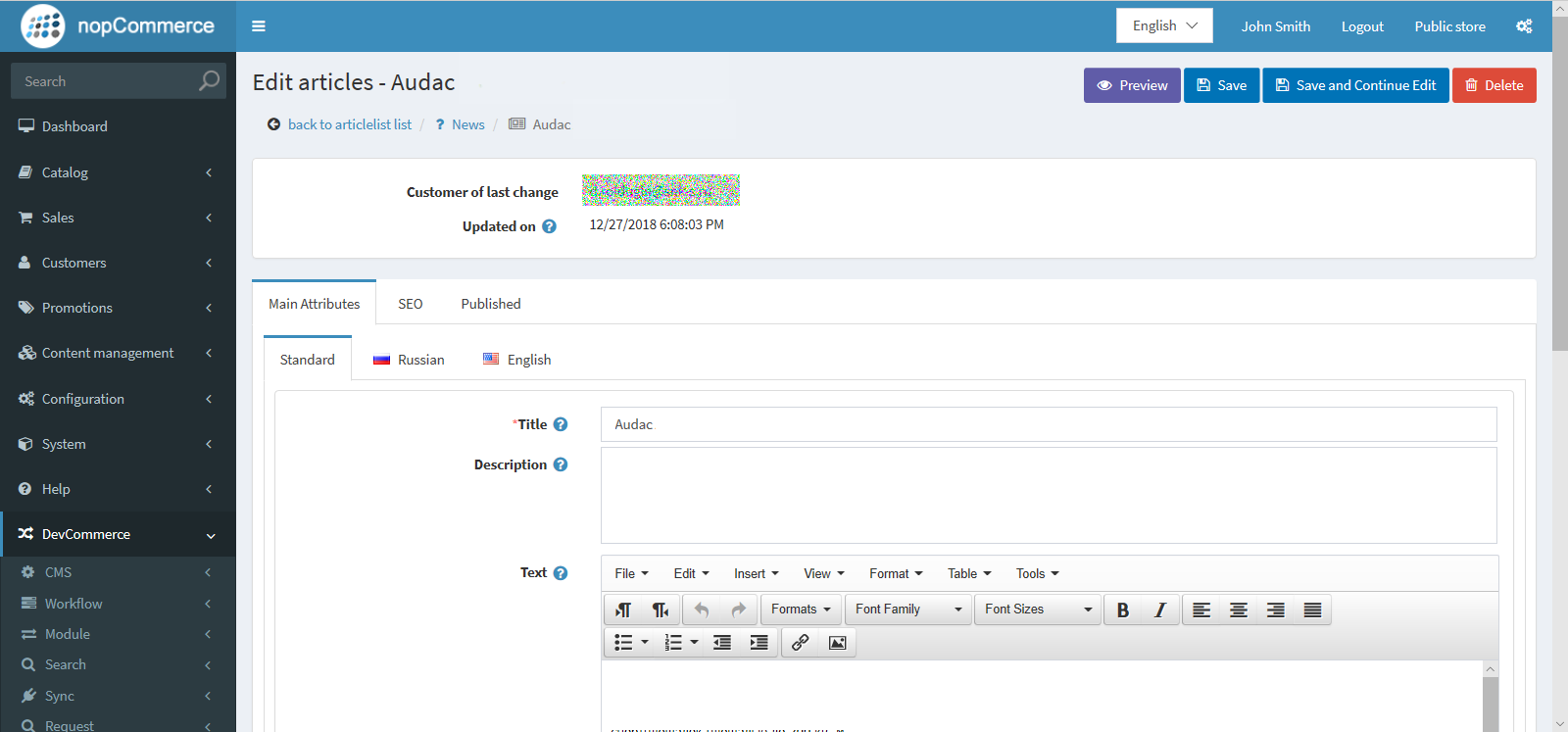This screenshot has width=1568, height=732.
Task: Toggle bold formatting
Action: coord(1123,610)
